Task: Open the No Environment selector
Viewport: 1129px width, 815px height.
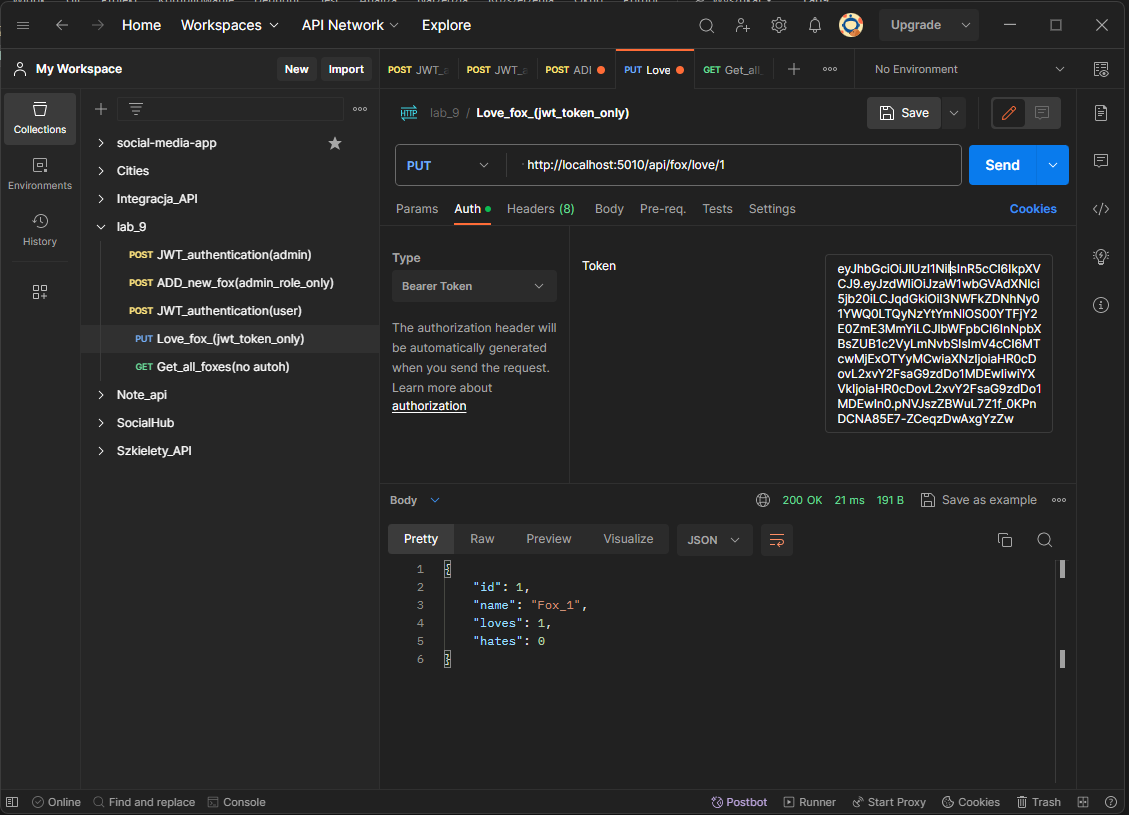Action: tap(968, 69)
